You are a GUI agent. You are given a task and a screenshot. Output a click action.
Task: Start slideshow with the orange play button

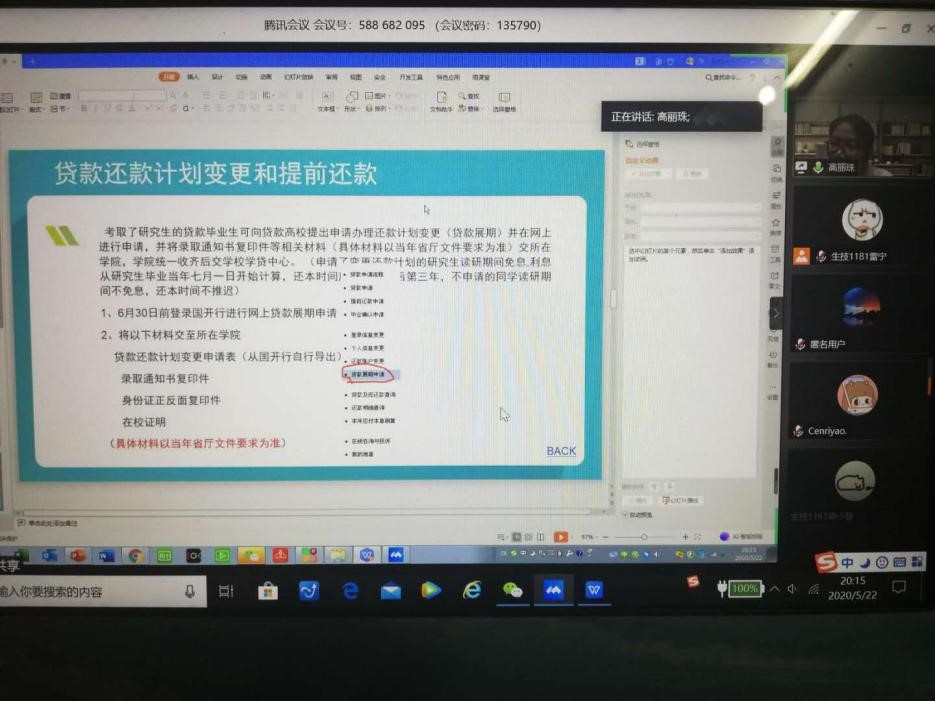(x=561, y=537)
